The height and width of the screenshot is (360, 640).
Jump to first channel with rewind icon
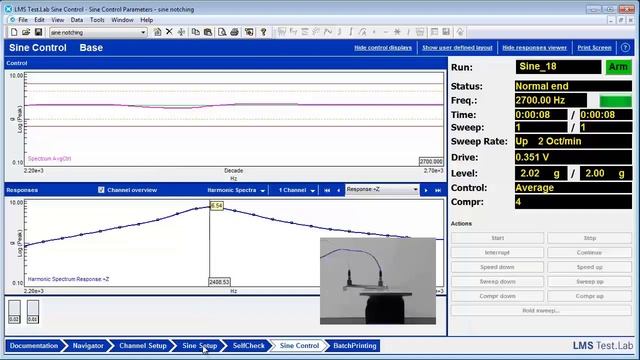(327, 190)
